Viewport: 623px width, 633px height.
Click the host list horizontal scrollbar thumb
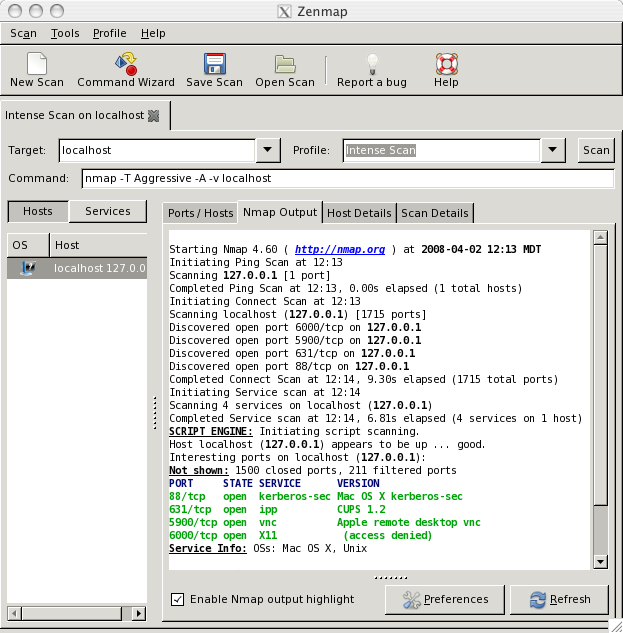coord(72,614)
